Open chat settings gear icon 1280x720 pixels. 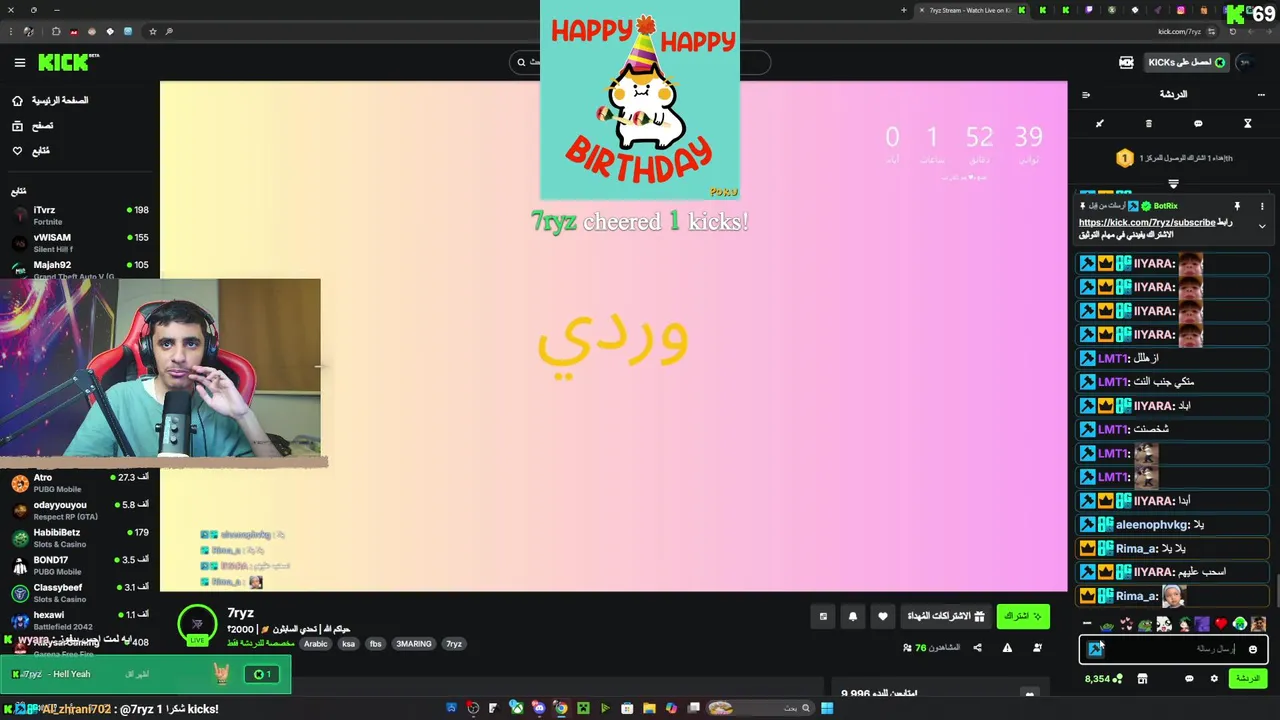1214,678
